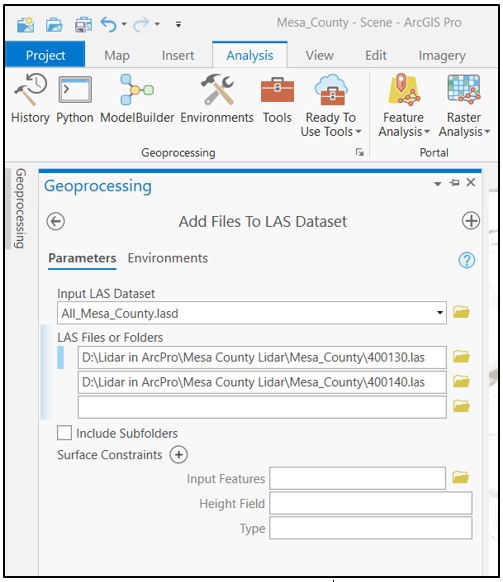This screenshot has height=582, width=503.
Task: Enable Include Subfolders checkbox
Action: pyautogui.click(x=64, y=433)
